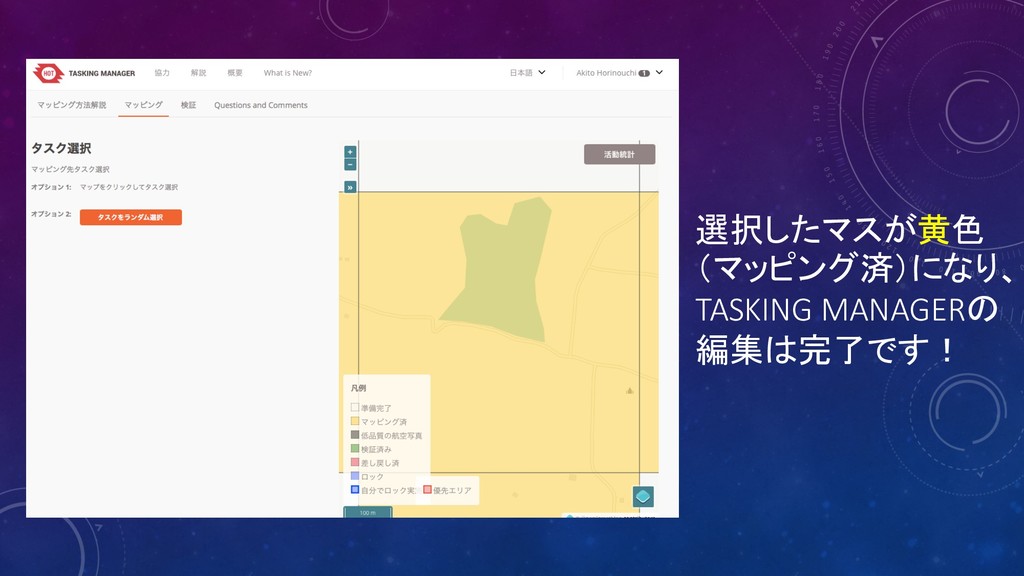
Task: Open What is New? link
Action: pos(287,72)
